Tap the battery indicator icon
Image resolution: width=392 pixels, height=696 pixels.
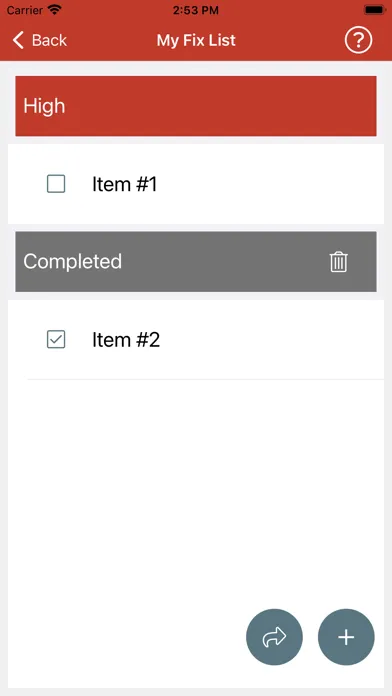(x=375, y=10)
